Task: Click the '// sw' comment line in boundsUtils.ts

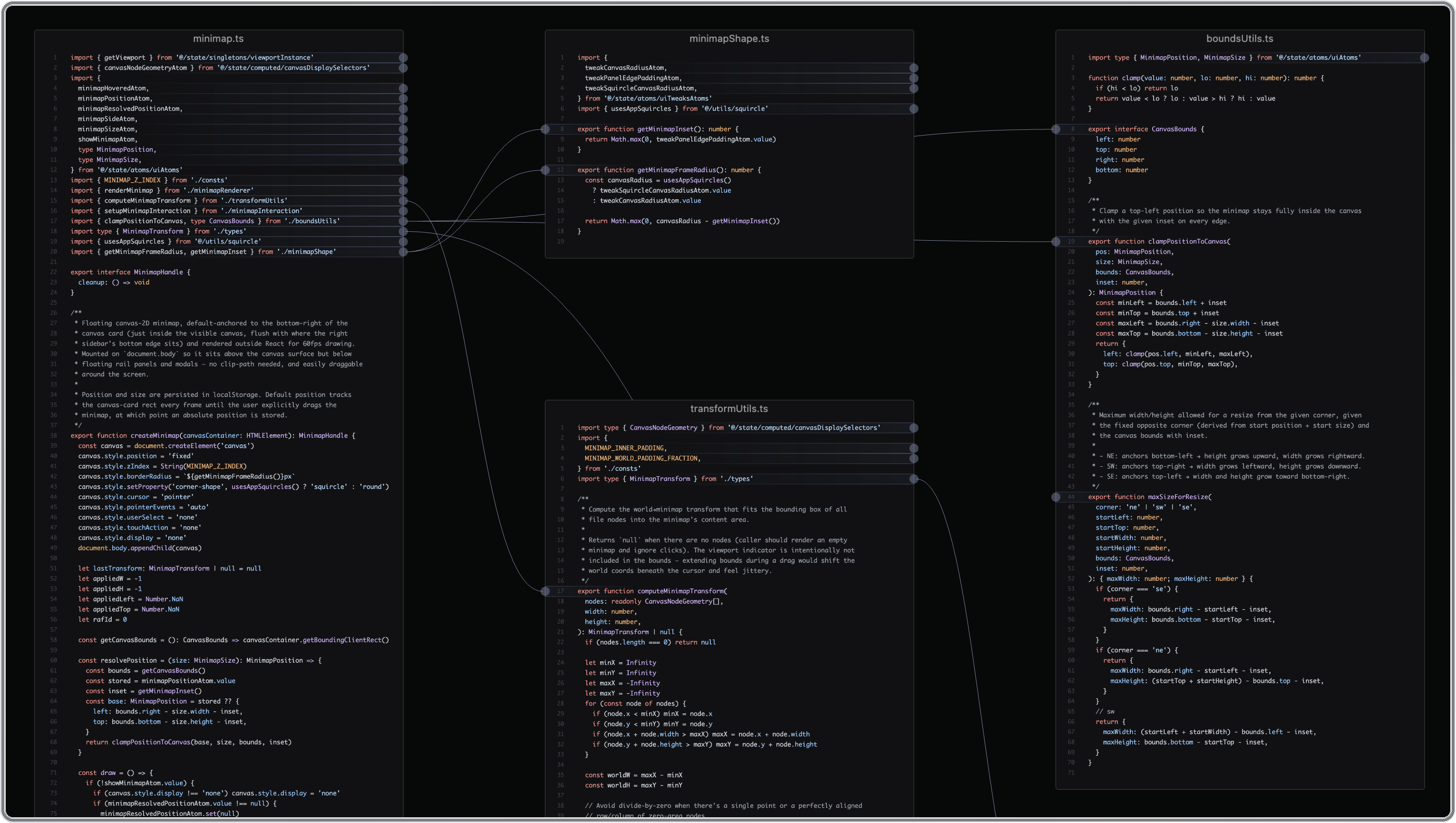Action: click(x=1105, y=712)
